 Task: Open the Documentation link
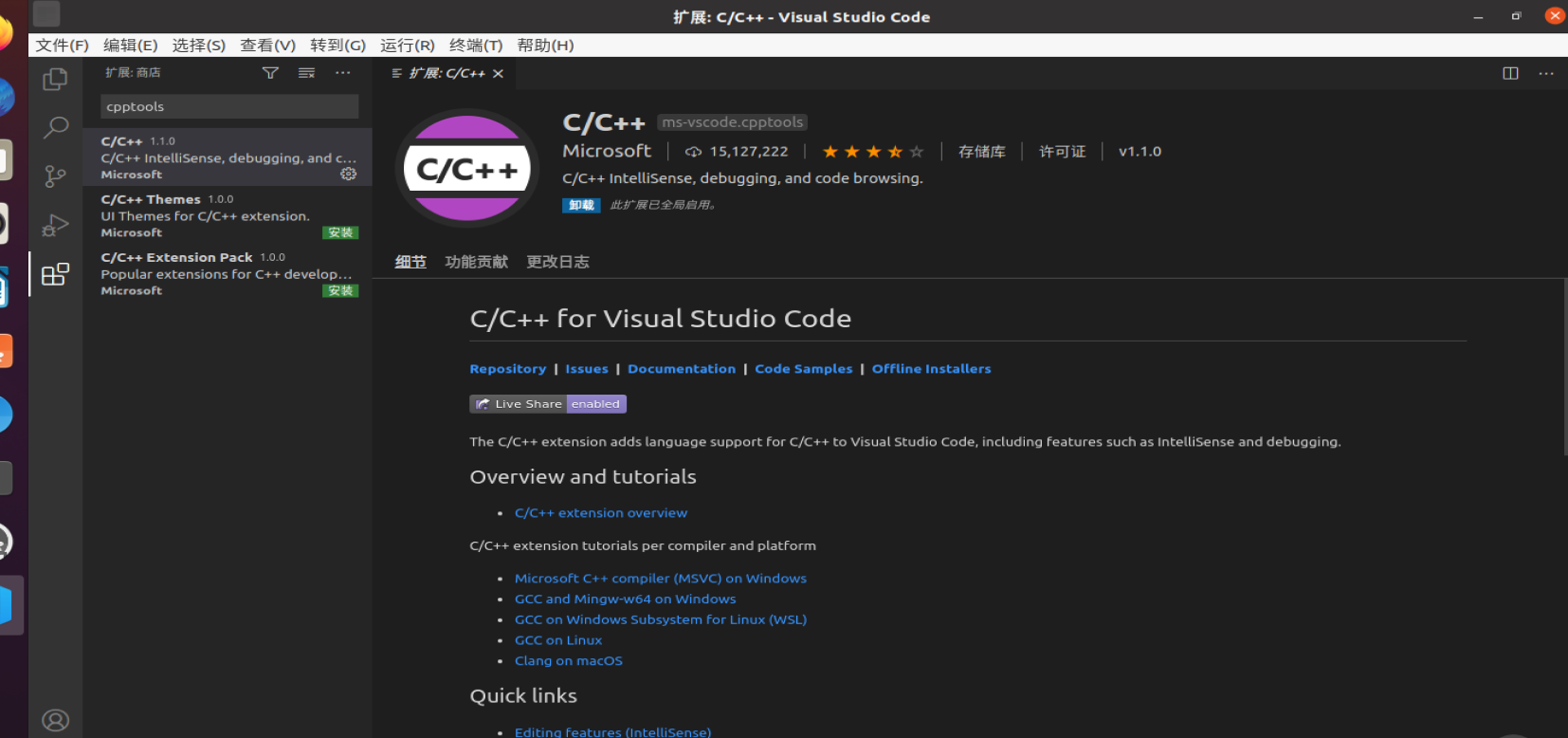[x=682, y=369]
